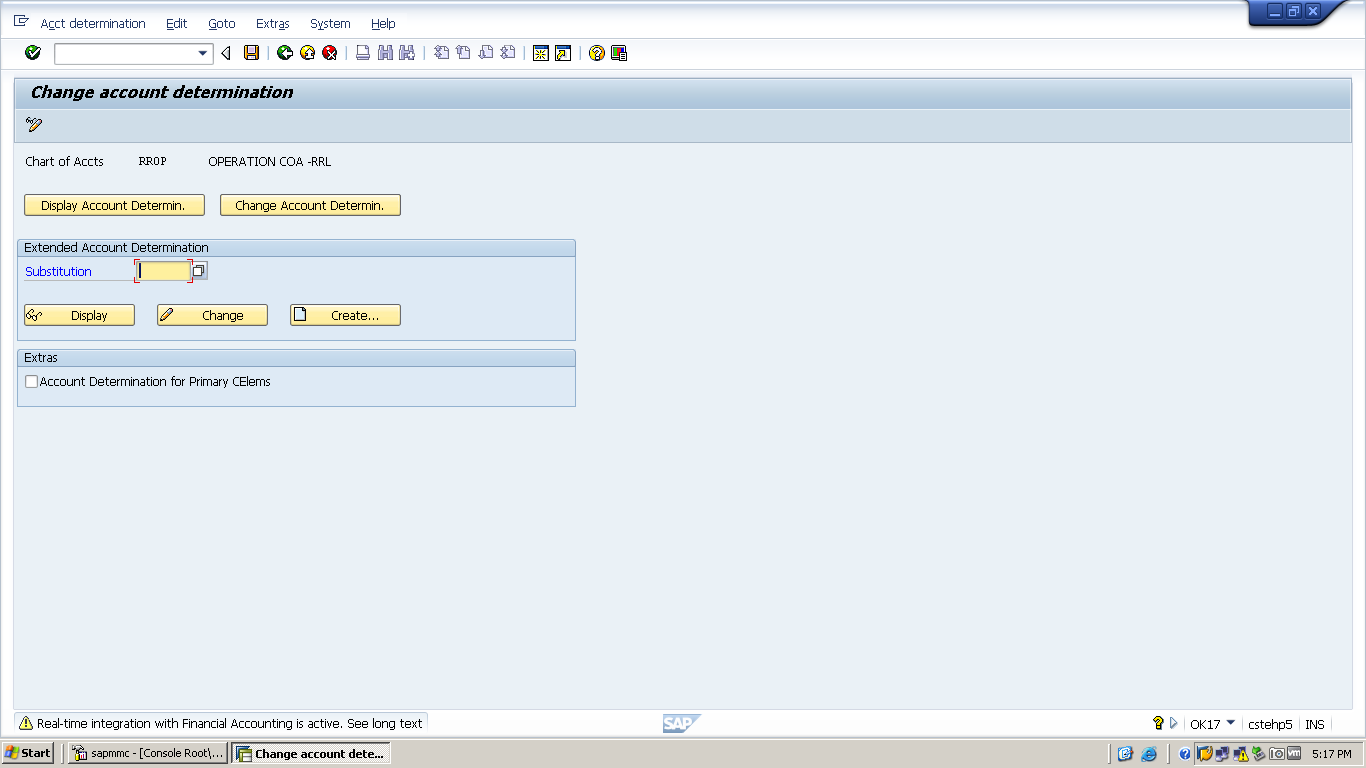Open the OK17 status bar dropdown

click(1230, 723)
